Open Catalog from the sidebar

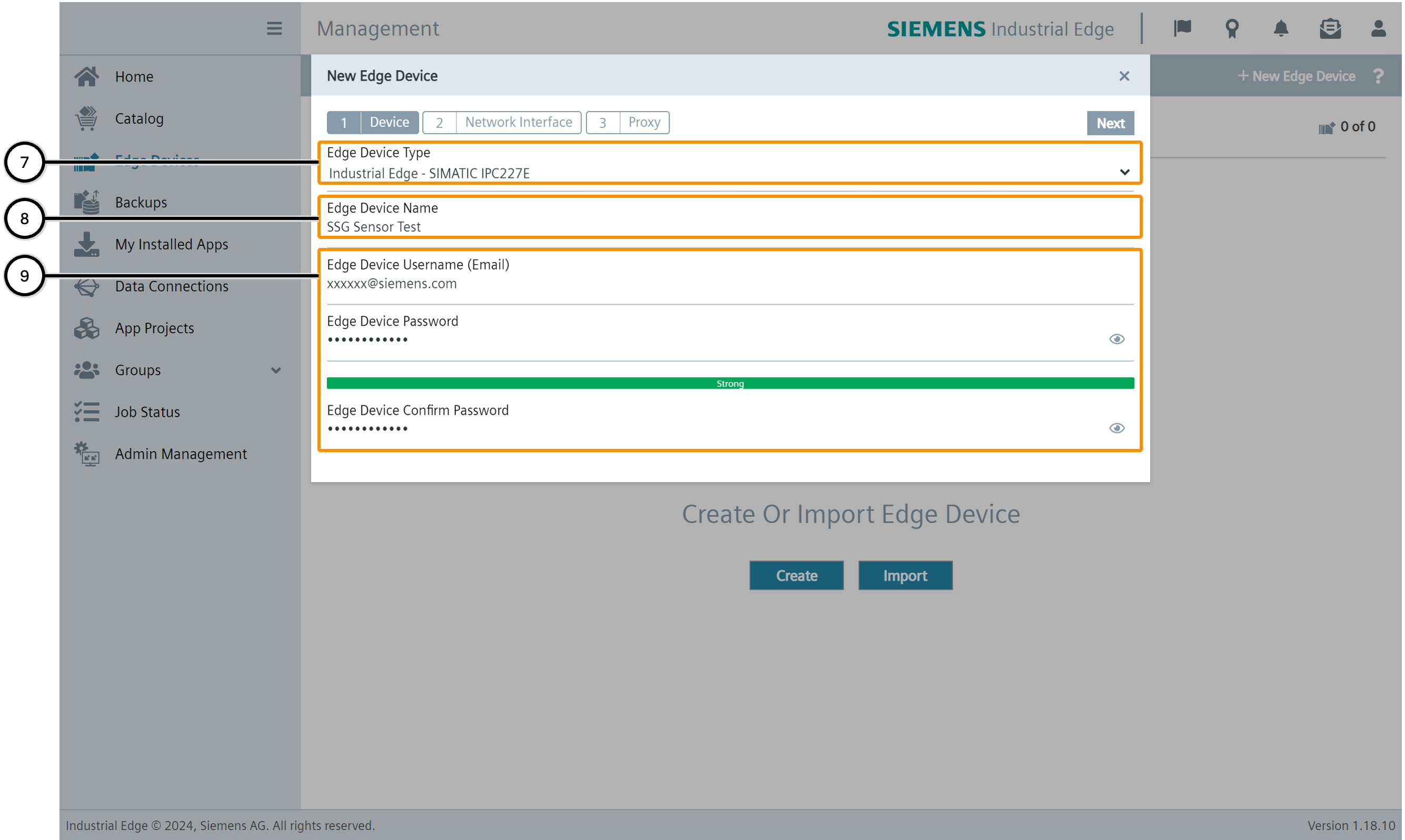click(139, 118)
